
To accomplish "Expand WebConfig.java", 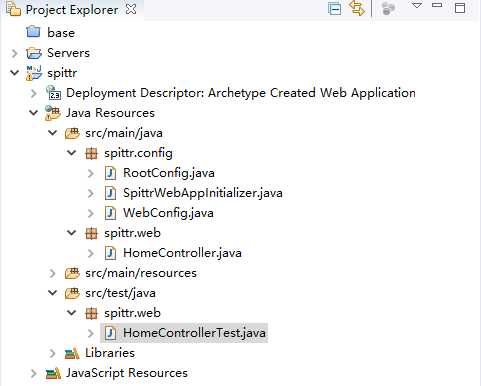I will coord(91,213).
